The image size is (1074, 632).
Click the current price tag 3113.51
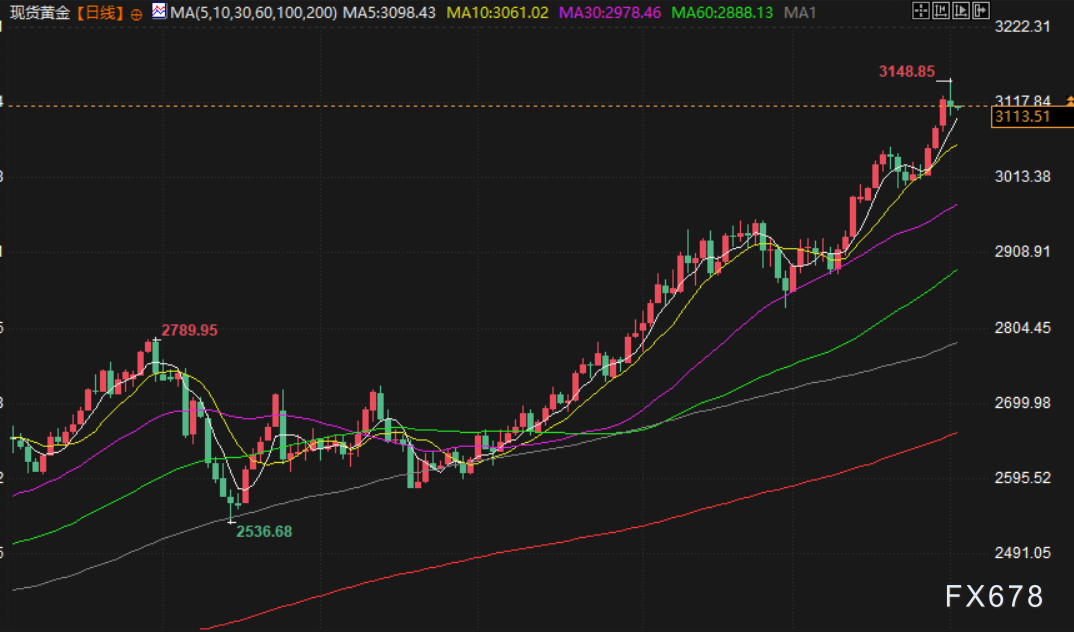1032,117
